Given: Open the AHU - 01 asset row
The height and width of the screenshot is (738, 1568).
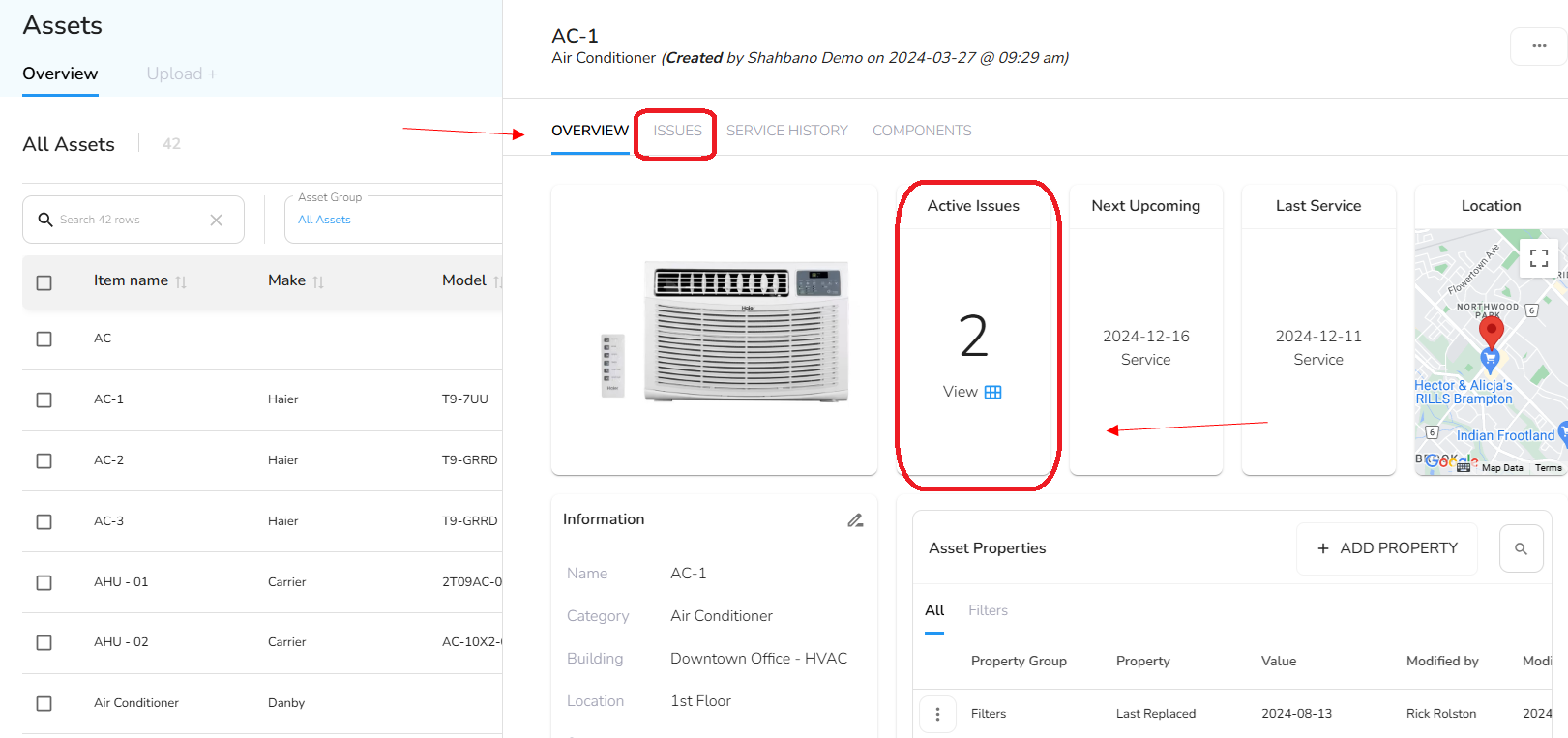Looking at the screenshot, I should pos(262,582).
